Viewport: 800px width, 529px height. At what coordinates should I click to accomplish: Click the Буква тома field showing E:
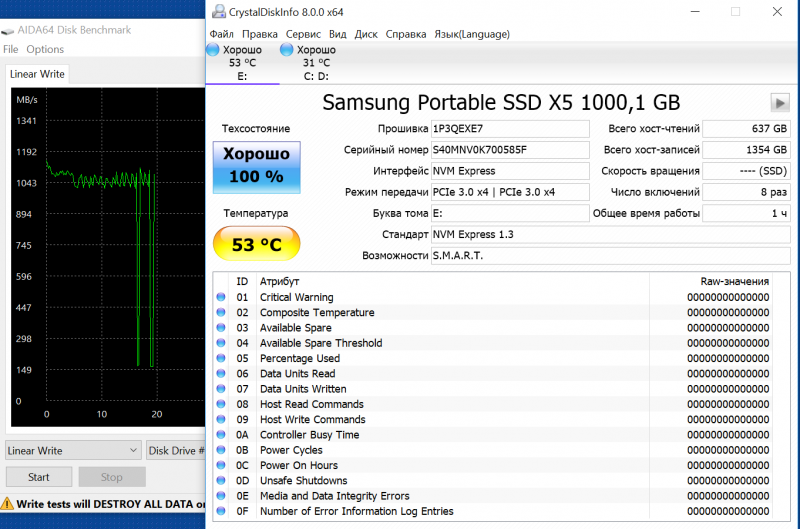[510, 213]
